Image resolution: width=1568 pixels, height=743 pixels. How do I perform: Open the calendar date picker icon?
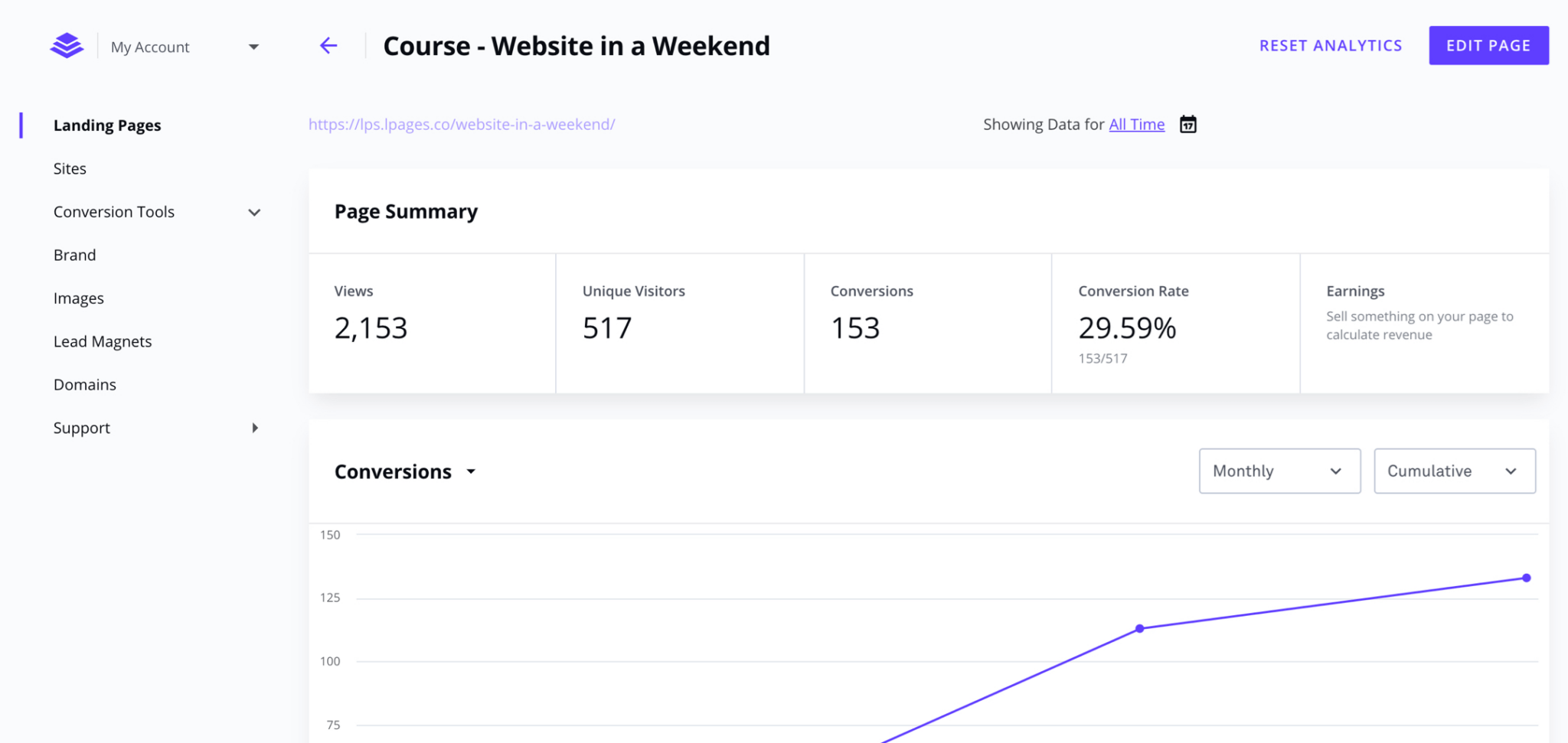pyautogui.click(x=1187, y=124)
